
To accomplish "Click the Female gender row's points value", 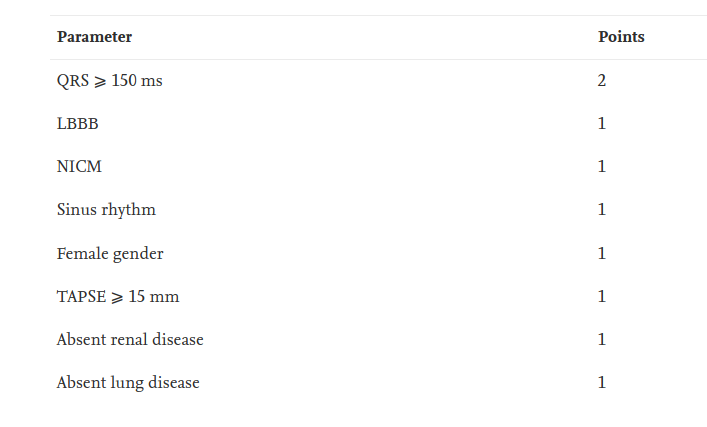I will click(602, 254).
